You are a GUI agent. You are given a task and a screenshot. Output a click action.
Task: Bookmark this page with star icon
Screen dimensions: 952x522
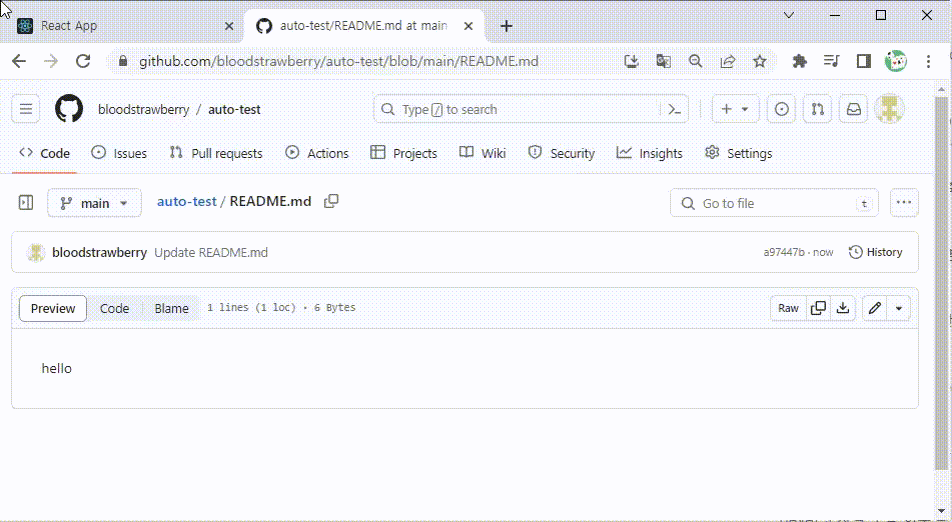coord(760,61)
